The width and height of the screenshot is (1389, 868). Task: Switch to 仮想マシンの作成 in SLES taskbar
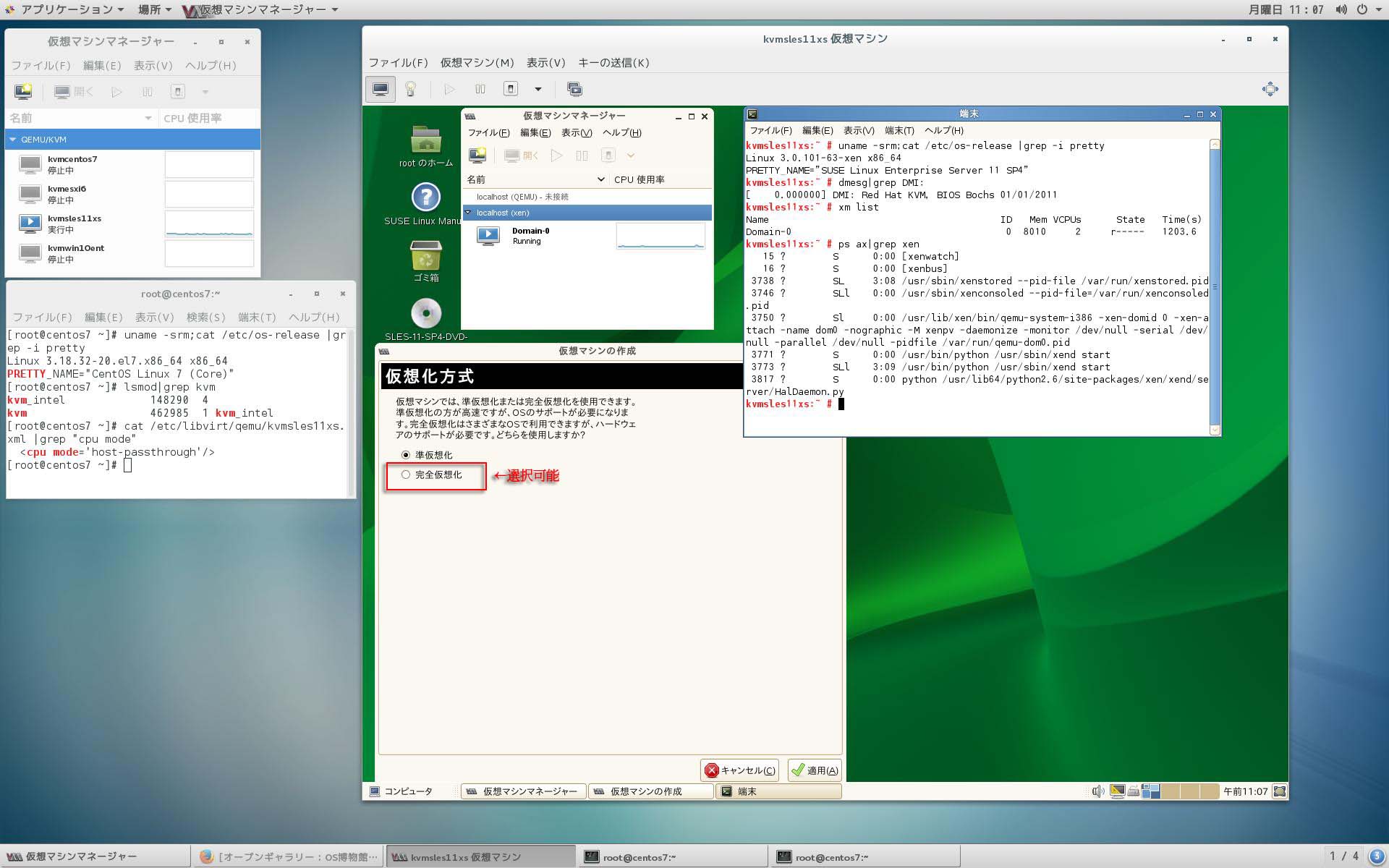click(x=651, y=791)
